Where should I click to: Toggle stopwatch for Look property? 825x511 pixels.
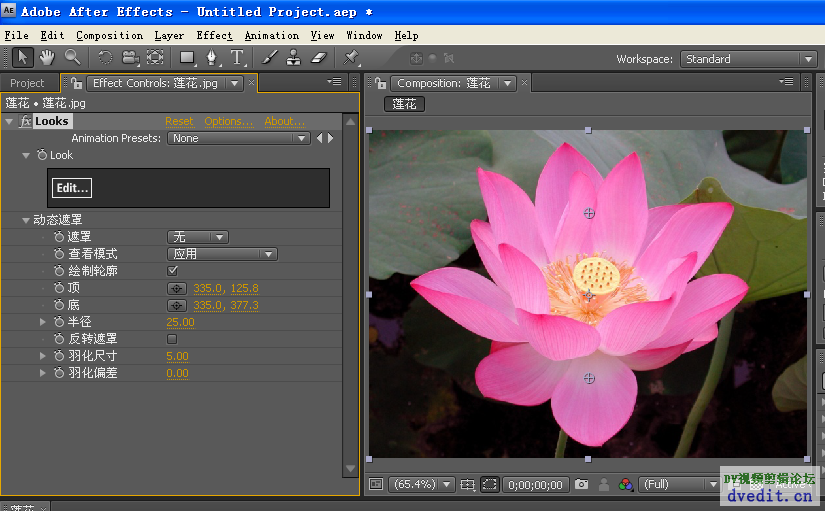42,155
